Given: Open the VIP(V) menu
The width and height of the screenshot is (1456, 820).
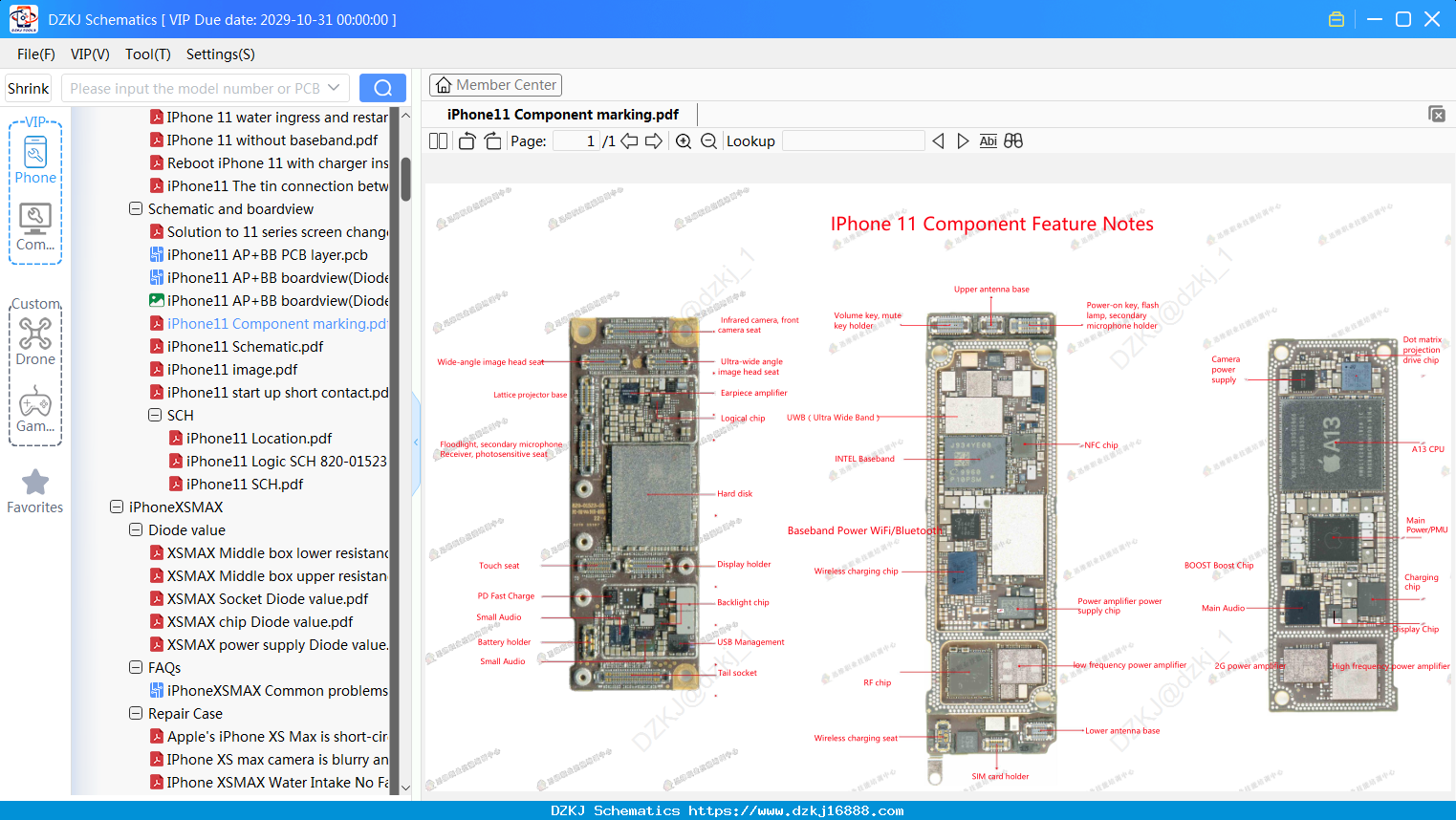Looking at the screenshot, I should click(90, 54).
